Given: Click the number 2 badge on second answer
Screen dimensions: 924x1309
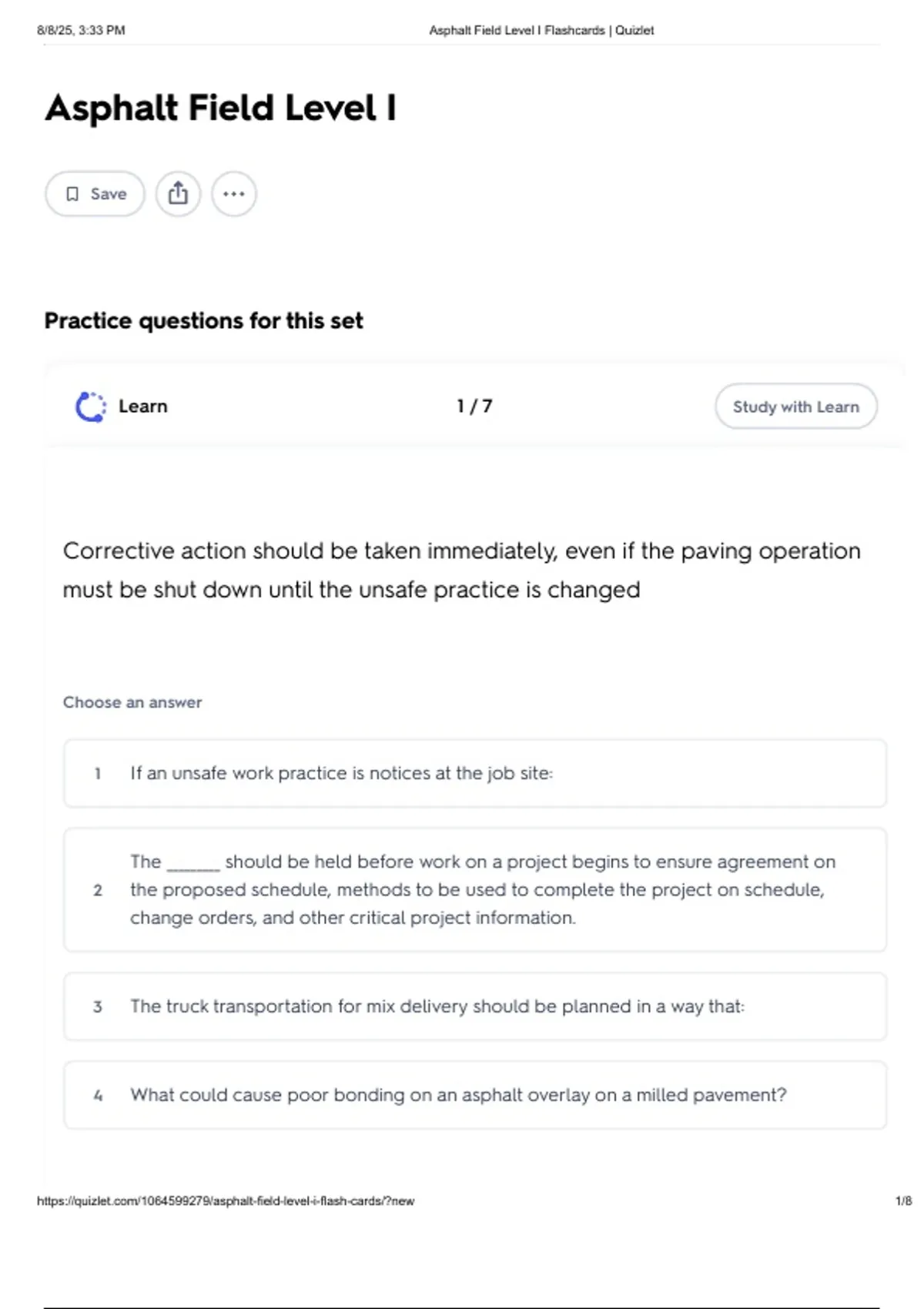Looking at the screenshot, I should click(x=98, y=890).
